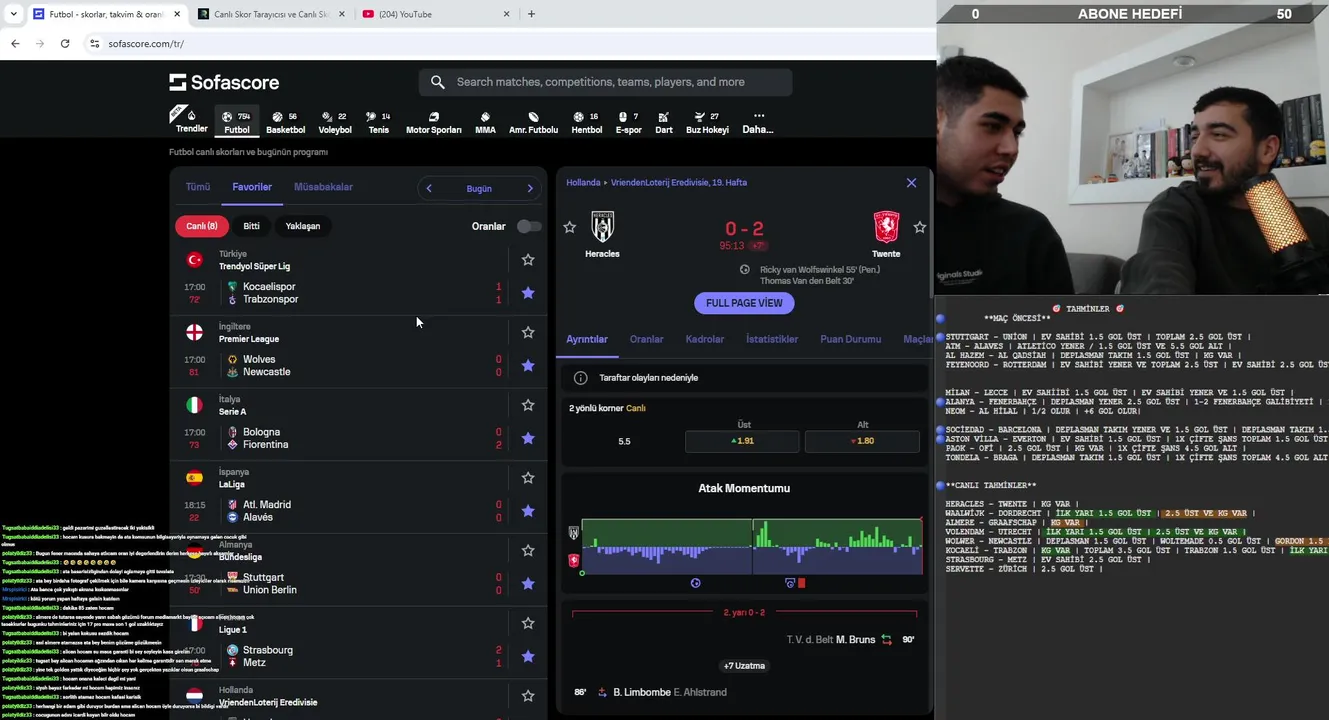
Task: Focus the Sofascore search field
Action: tap(606, 82)
